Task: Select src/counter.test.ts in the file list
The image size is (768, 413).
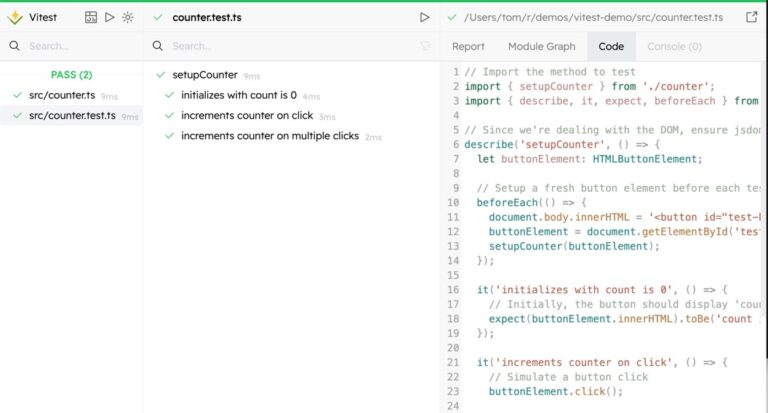Action: [x=72, y=116]
